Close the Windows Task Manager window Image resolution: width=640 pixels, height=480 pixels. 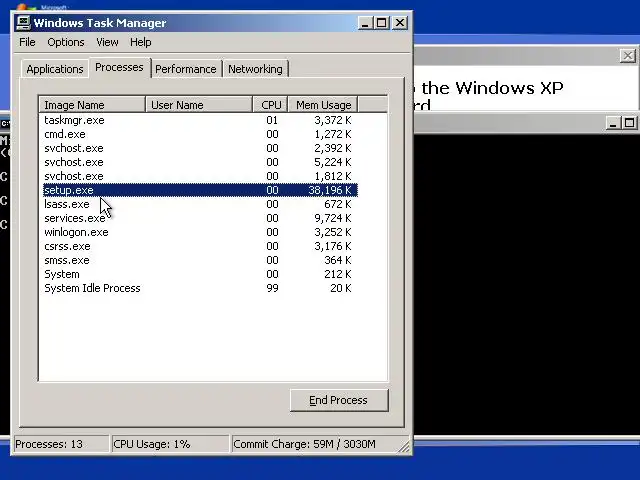click(400, 23)
